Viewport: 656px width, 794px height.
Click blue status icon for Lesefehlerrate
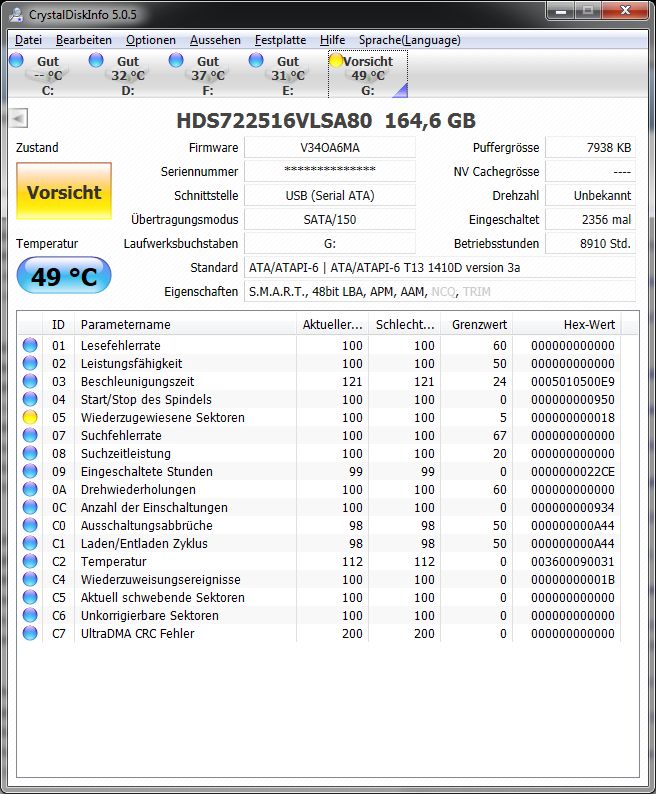point(30,345)
